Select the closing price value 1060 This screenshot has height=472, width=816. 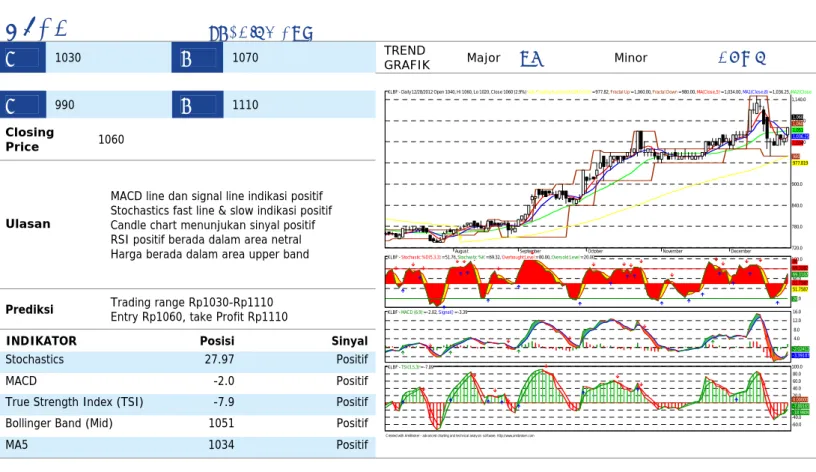point(111,139)
